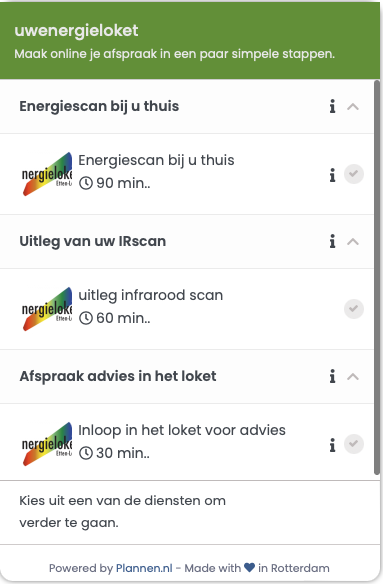Click Energieloket logo beside uitleg infrarood scan
This screenshot has height=584, width=383.
47,309
